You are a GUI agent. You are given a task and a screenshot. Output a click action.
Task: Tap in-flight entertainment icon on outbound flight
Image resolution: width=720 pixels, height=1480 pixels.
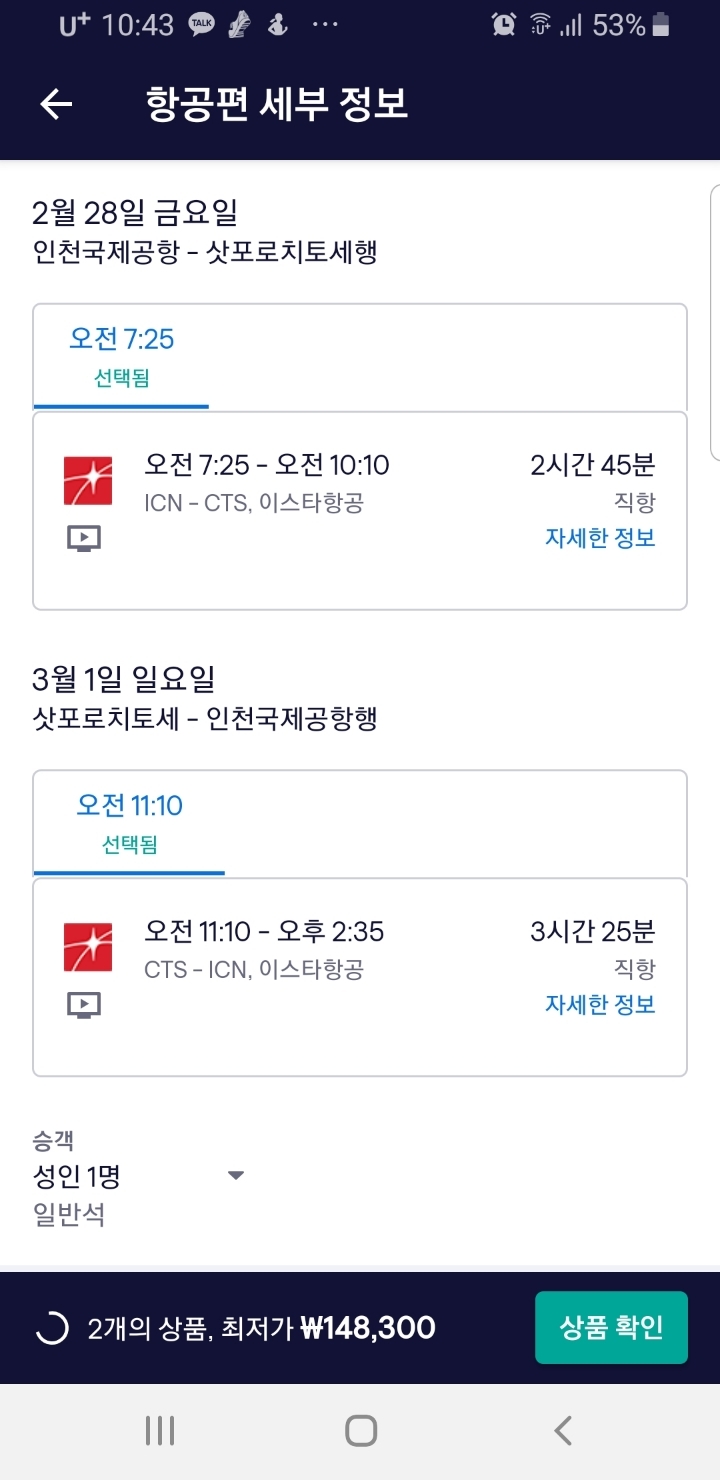84,540
